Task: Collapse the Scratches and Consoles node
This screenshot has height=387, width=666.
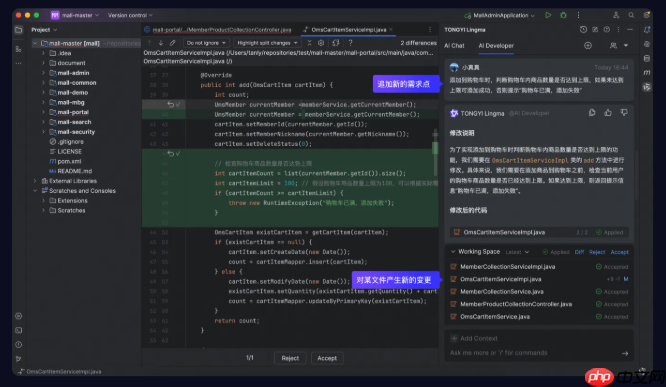Action: [35, 191]
